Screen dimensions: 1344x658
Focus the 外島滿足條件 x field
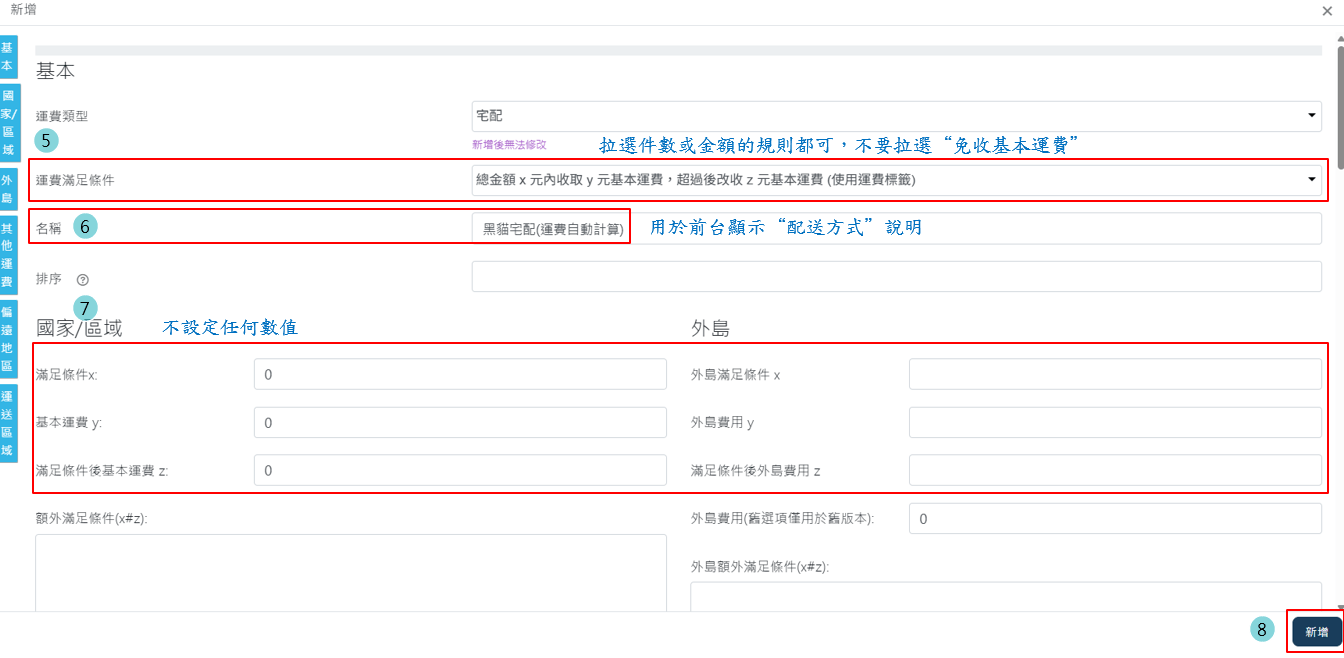[x=1114, y=374]
